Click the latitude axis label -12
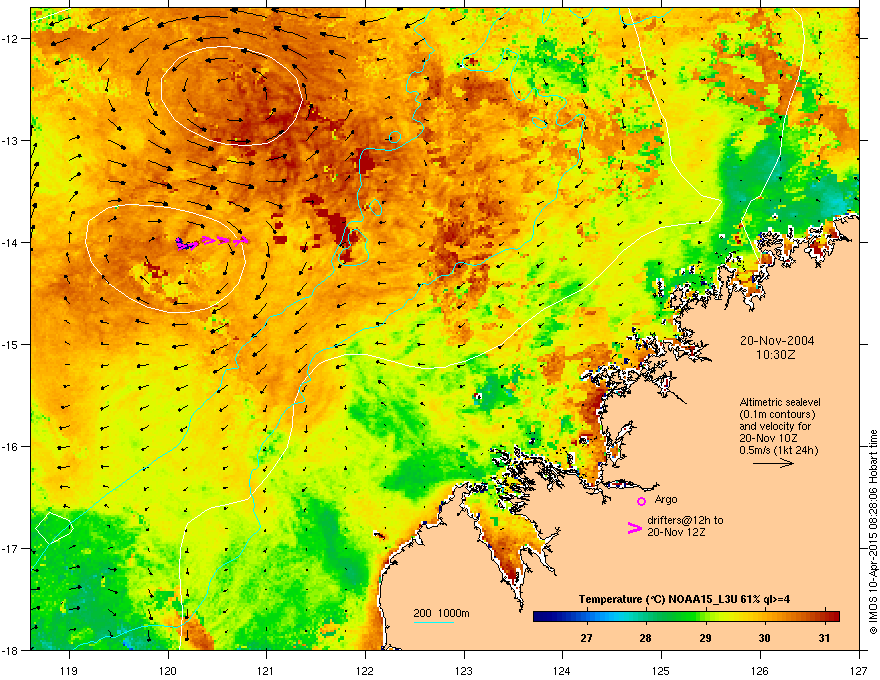The image size is (880, 680). coord(10,39)
